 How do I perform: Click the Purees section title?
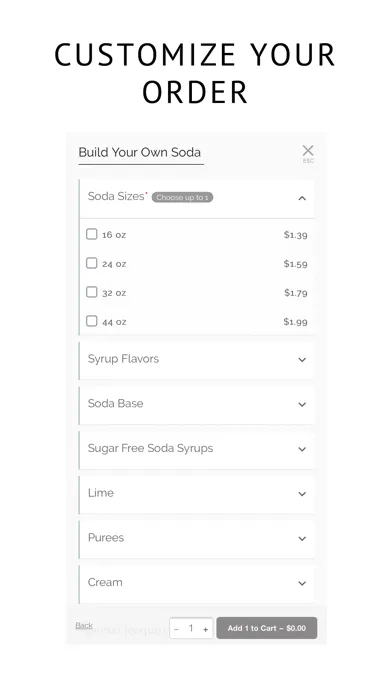coord(106,538)
